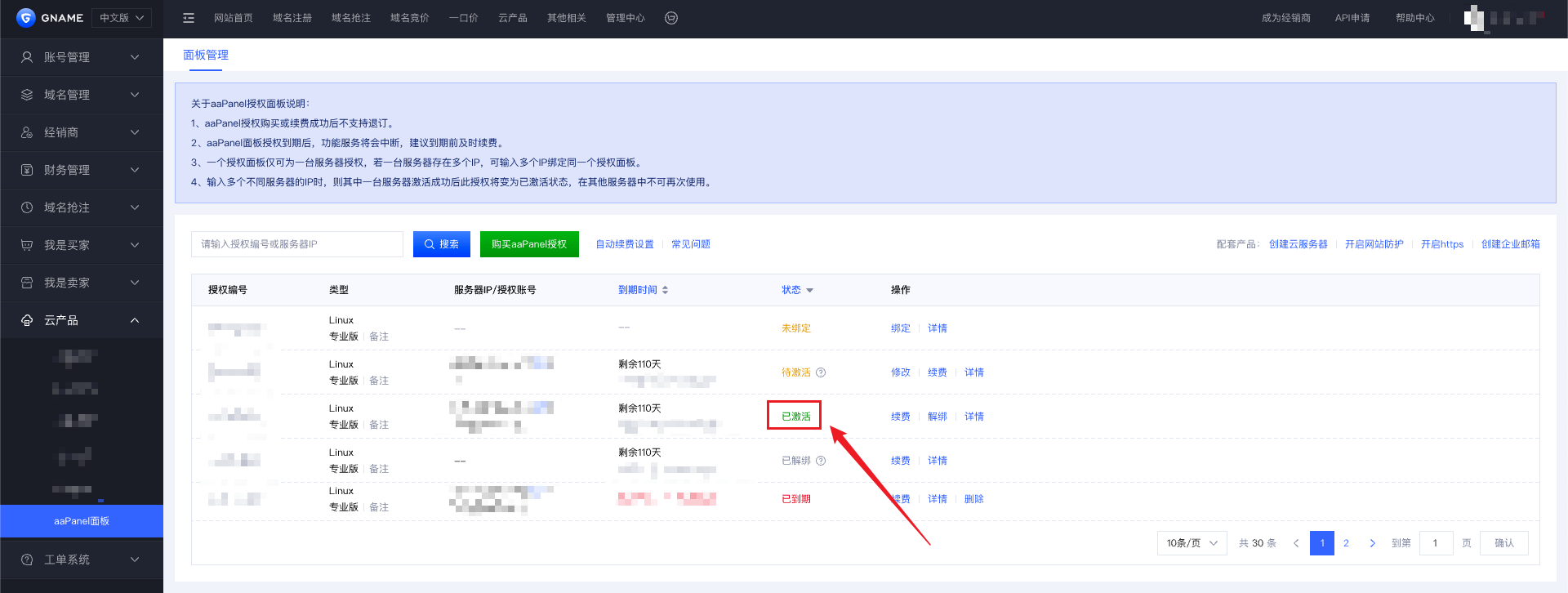Click 开启https link

point(1442,244)
